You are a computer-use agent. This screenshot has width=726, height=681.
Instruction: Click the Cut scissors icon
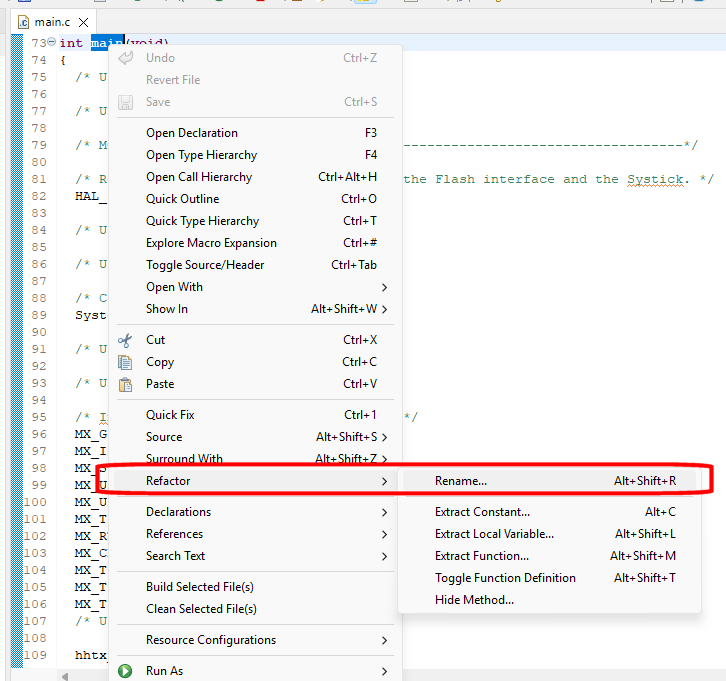[126, 340]
